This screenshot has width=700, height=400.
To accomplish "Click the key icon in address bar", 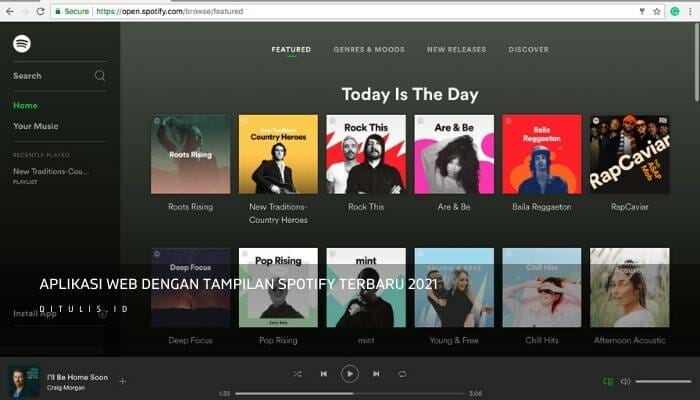I will pos(642,12).
